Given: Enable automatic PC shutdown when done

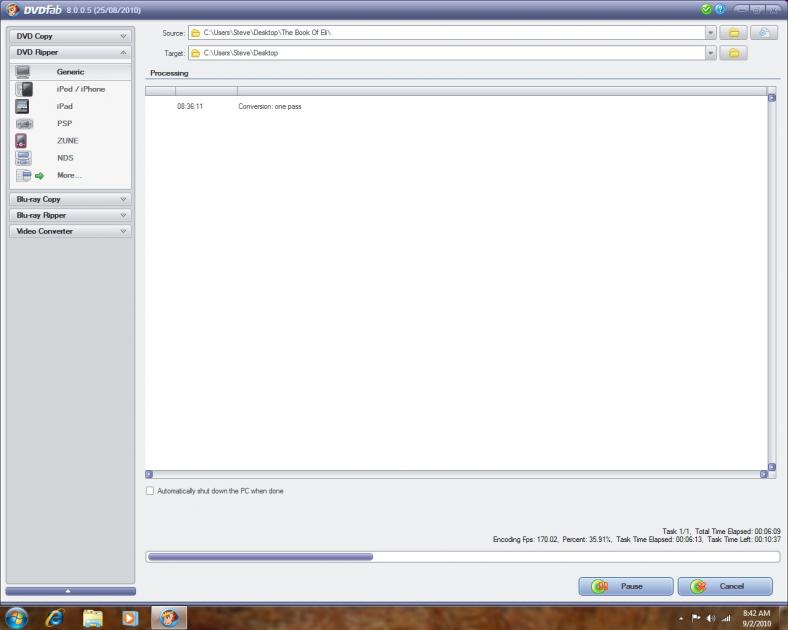Looking at the screenshot, I should pyautogui.click(x=150, y=491).
